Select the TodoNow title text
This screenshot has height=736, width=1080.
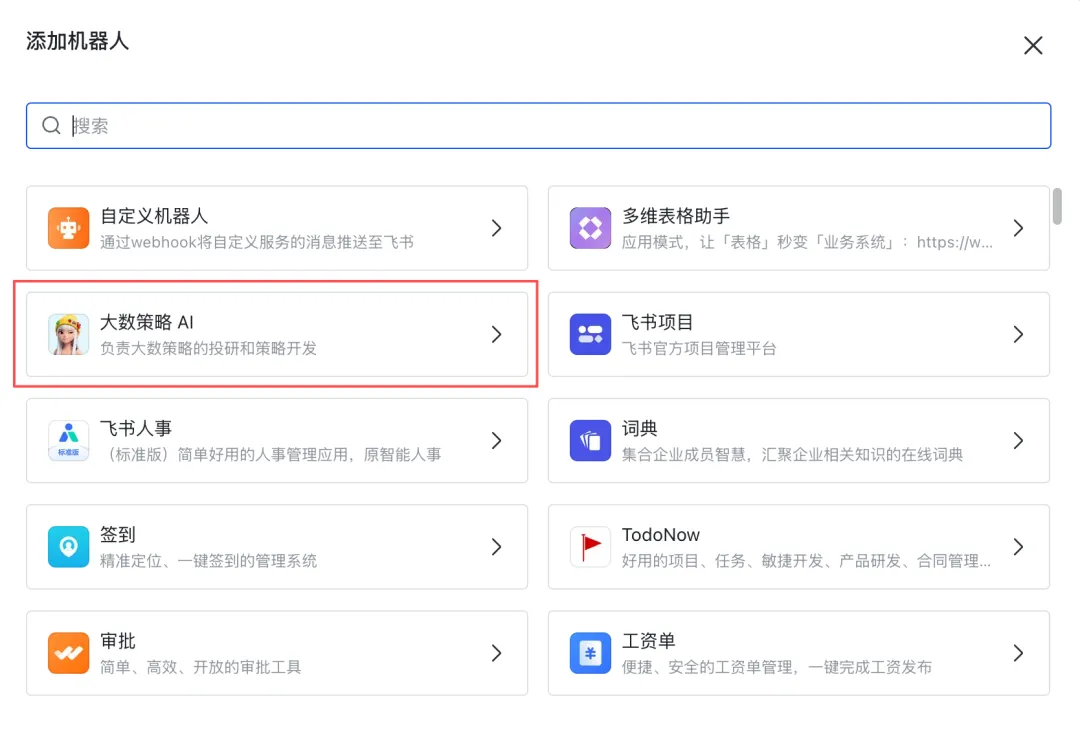coord(661,534)
